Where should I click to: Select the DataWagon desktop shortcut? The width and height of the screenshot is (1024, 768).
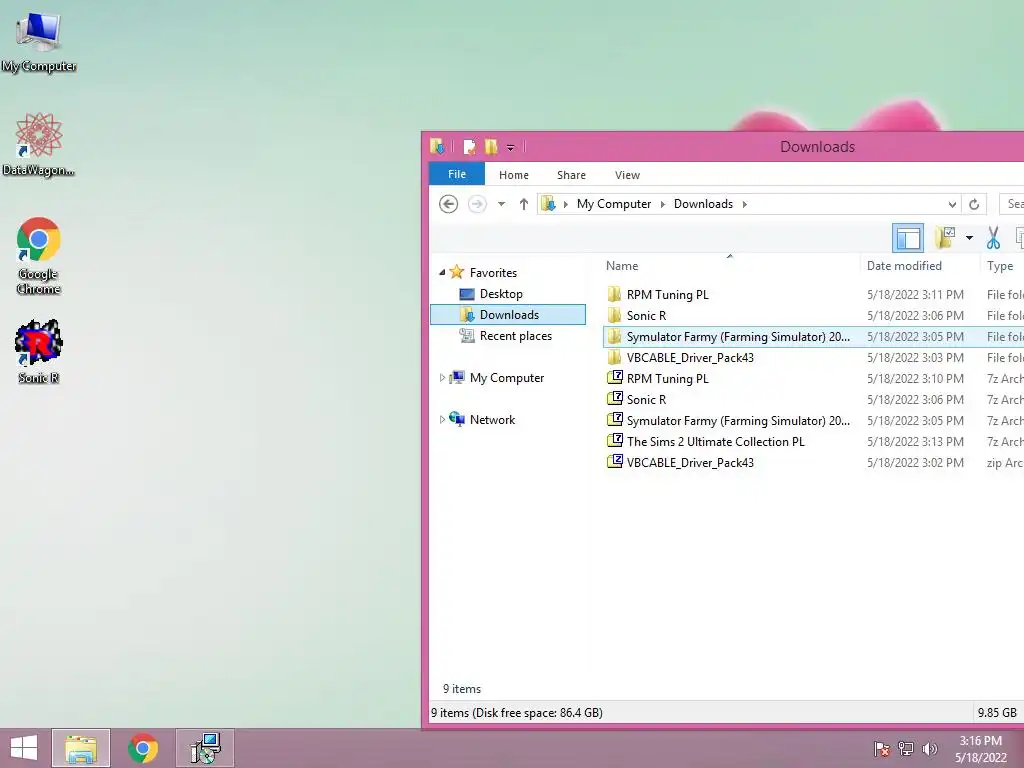pyautogui.click(x=39, y=144)
